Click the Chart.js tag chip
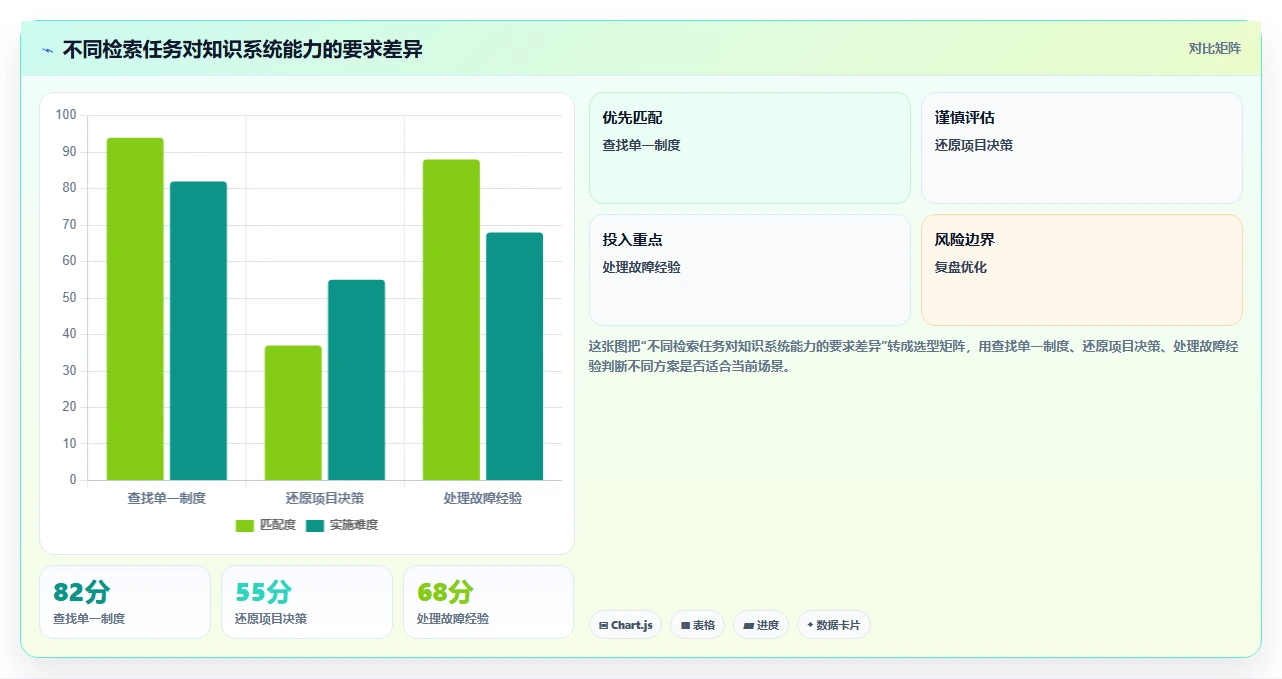 point(625,625)
